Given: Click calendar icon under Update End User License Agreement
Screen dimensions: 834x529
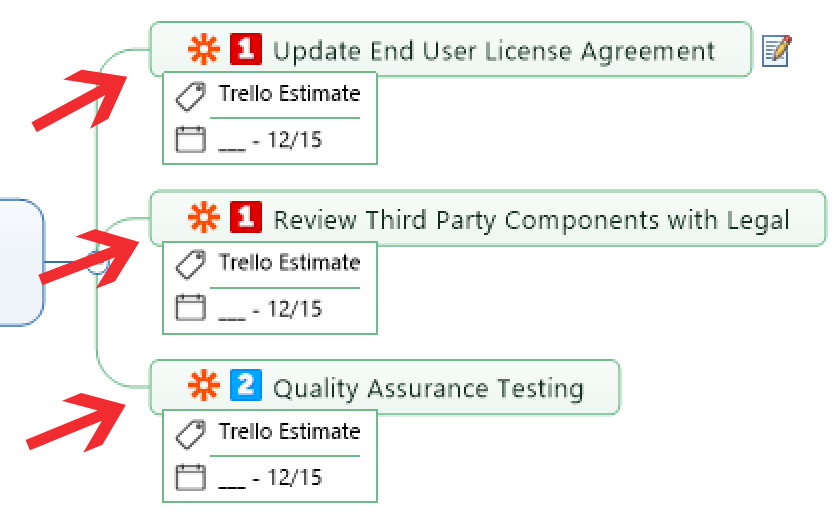Looking at the screenshot, I should pyautogui.click(x=190, y=139).
